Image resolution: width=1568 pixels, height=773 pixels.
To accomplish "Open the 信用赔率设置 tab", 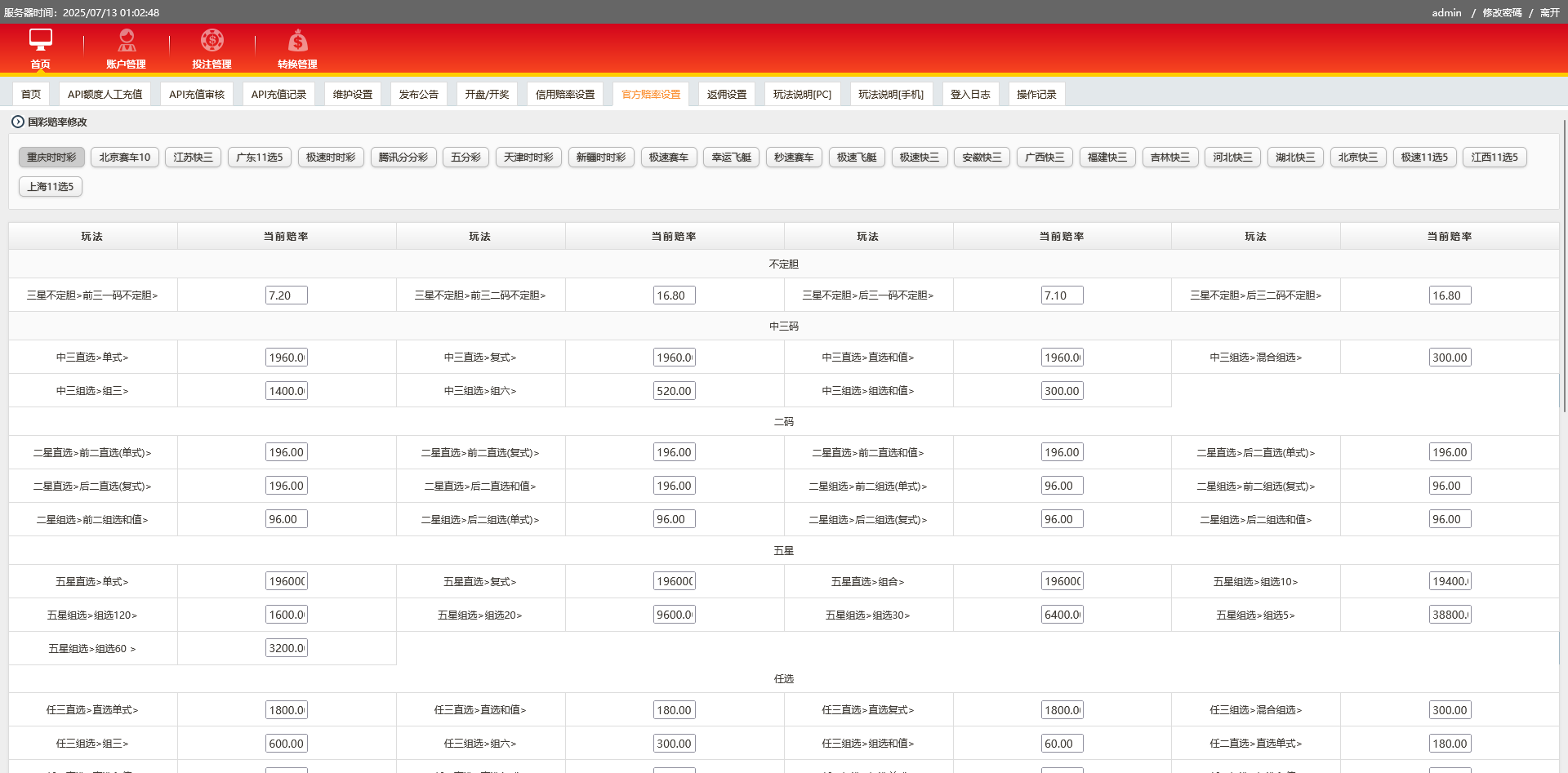I will coord(565,94).
